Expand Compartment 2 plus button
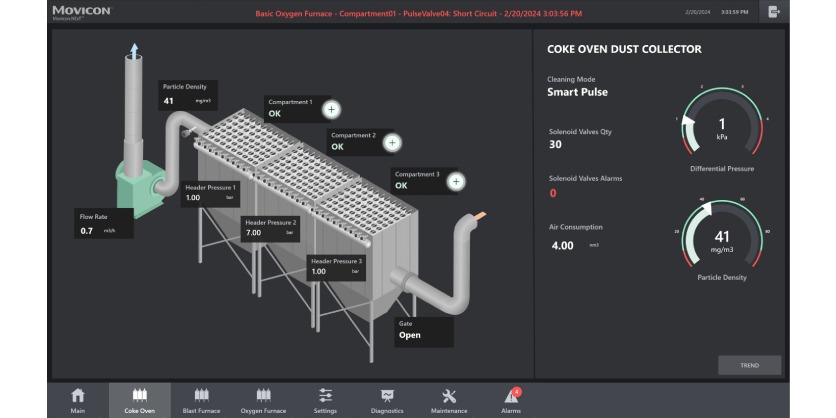This screenshot has height=418, width=836. click(392, 143)
